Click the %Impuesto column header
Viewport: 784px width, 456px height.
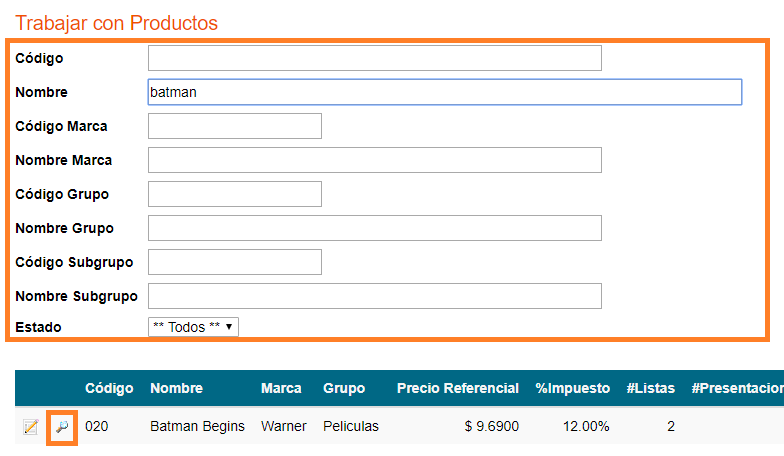pos(572,388)
